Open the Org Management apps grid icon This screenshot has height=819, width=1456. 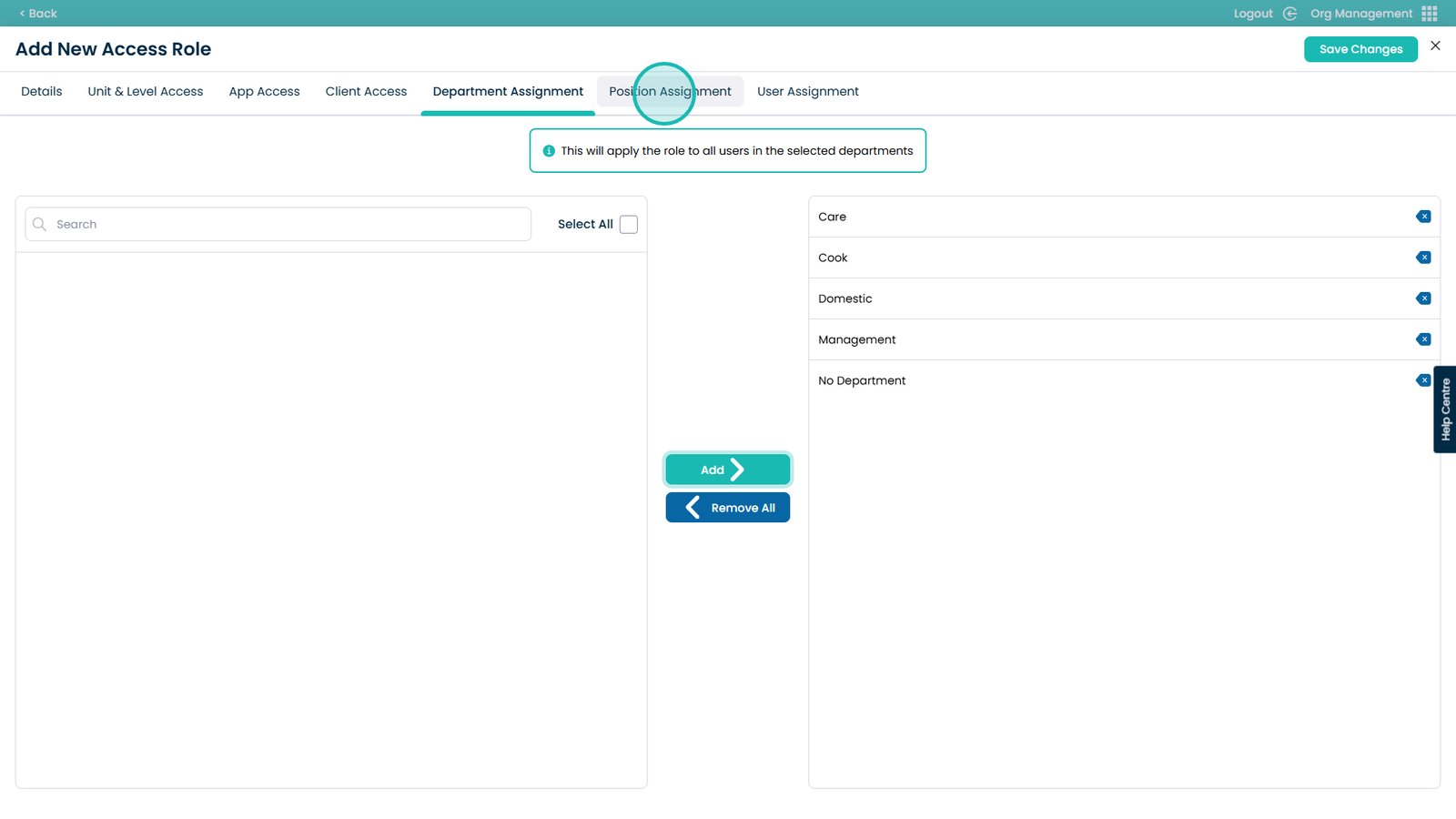click(x=1430, y=14)
